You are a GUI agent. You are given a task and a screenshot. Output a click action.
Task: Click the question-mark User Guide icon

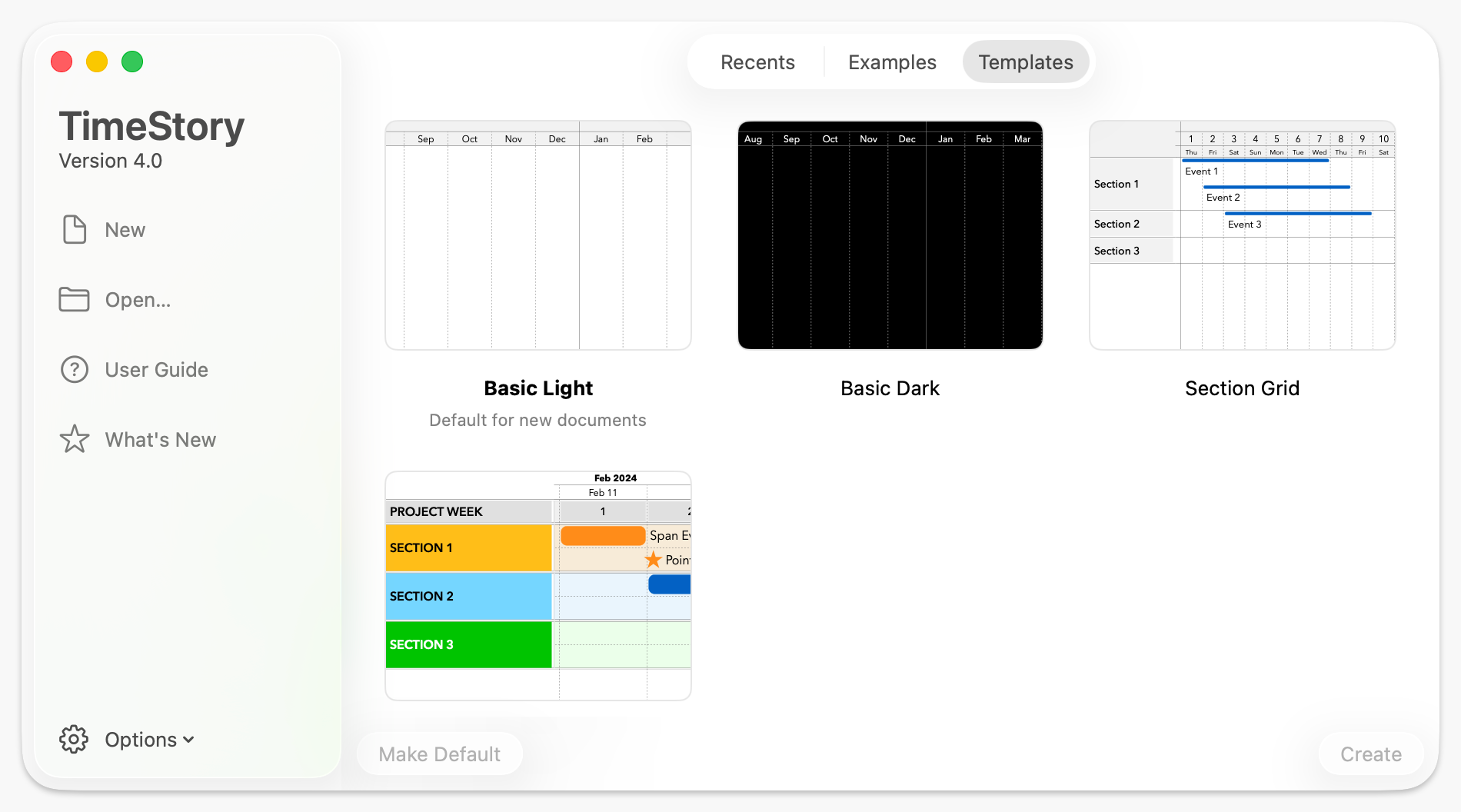[x=74, y=369]
